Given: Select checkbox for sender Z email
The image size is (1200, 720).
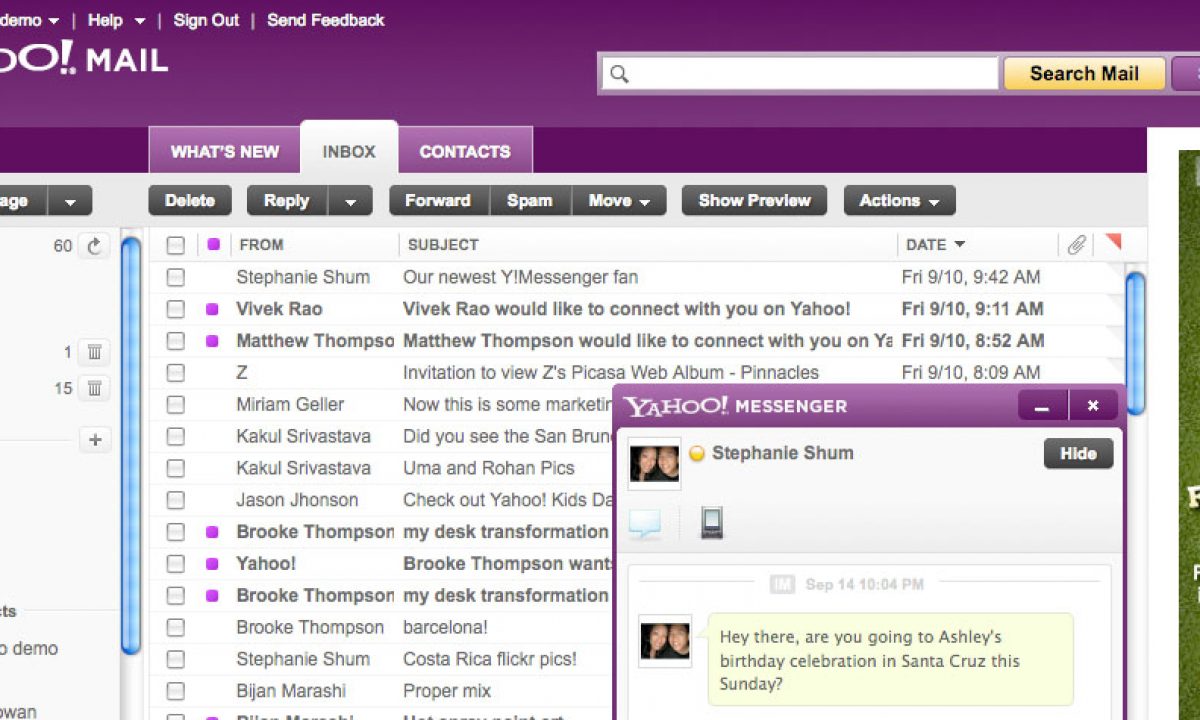Looking at the screenshot, I should click(x=176, y=373).
